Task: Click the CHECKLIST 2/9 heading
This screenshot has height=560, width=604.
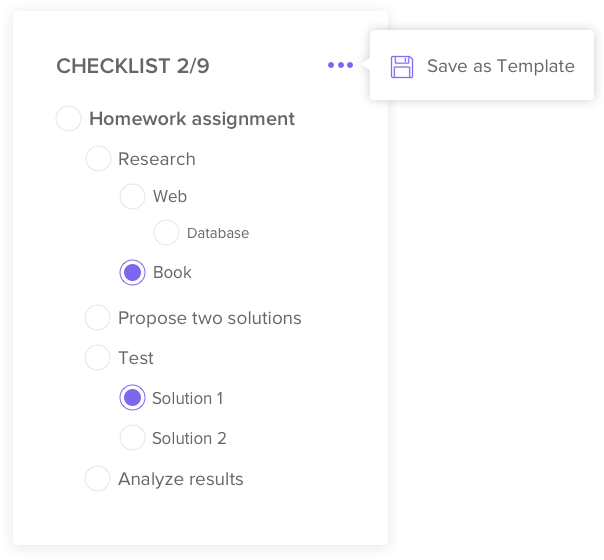Action: (133, 67)
